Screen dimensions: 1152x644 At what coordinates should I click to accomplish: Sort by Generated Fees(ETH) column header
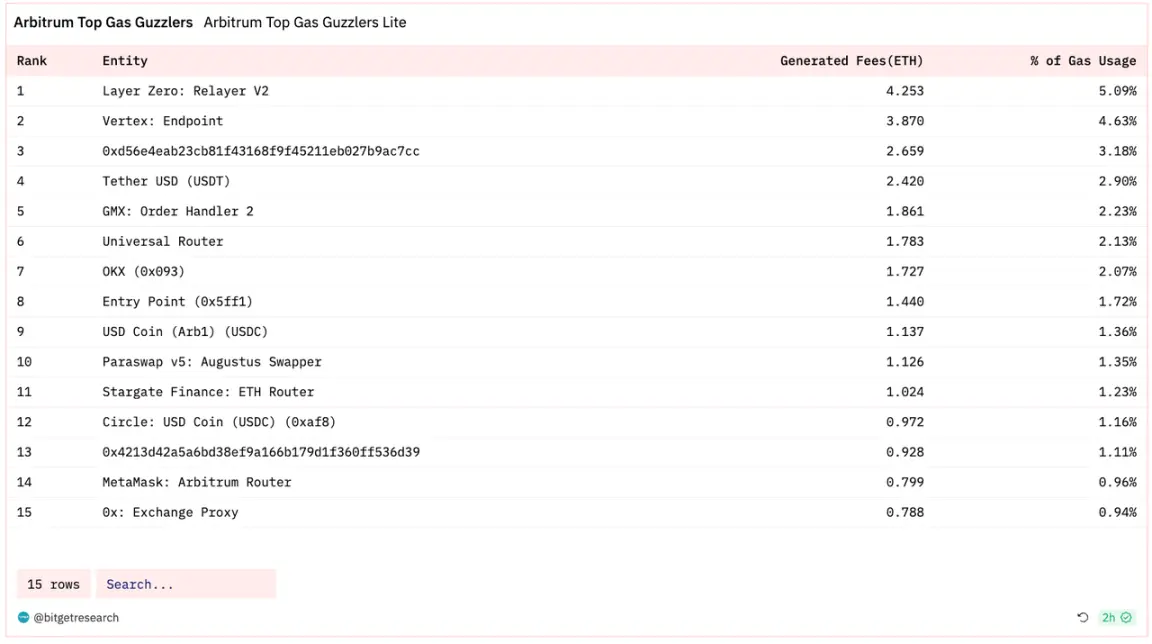tap(851, 61)
